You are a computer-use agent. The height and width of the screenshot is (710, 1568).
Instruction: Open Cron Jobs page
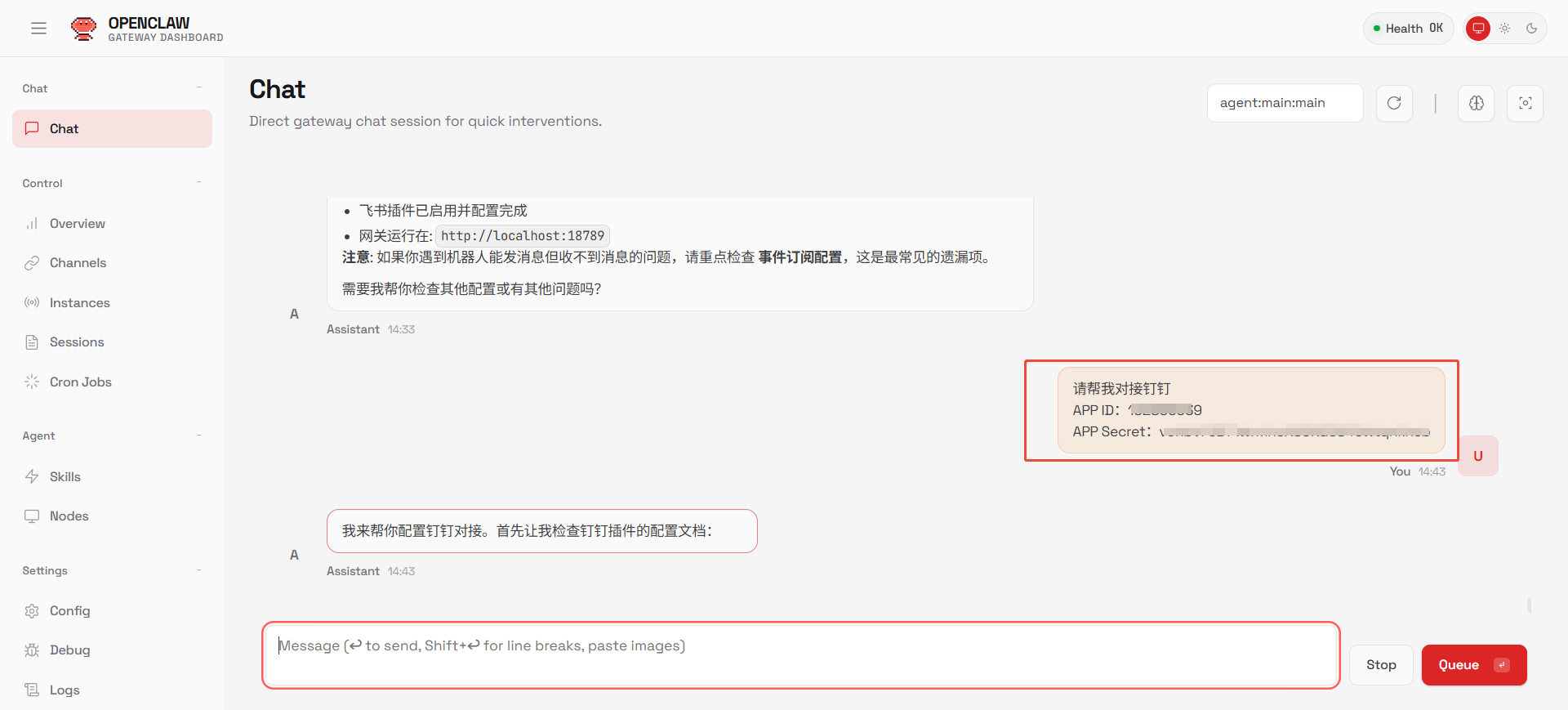point(112,382)
